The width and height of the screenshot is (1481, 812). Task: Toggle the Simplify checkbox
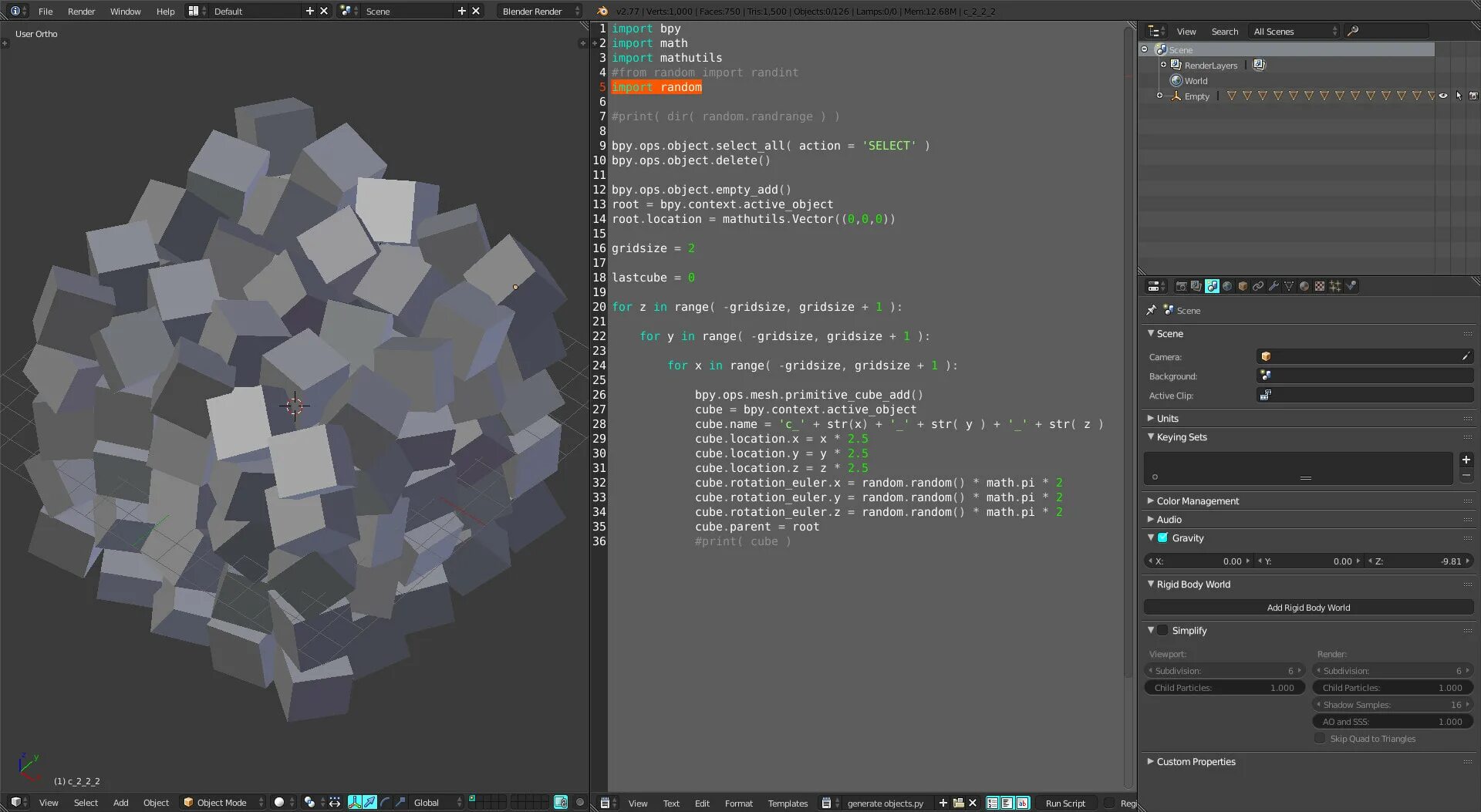click(1163, 630)
